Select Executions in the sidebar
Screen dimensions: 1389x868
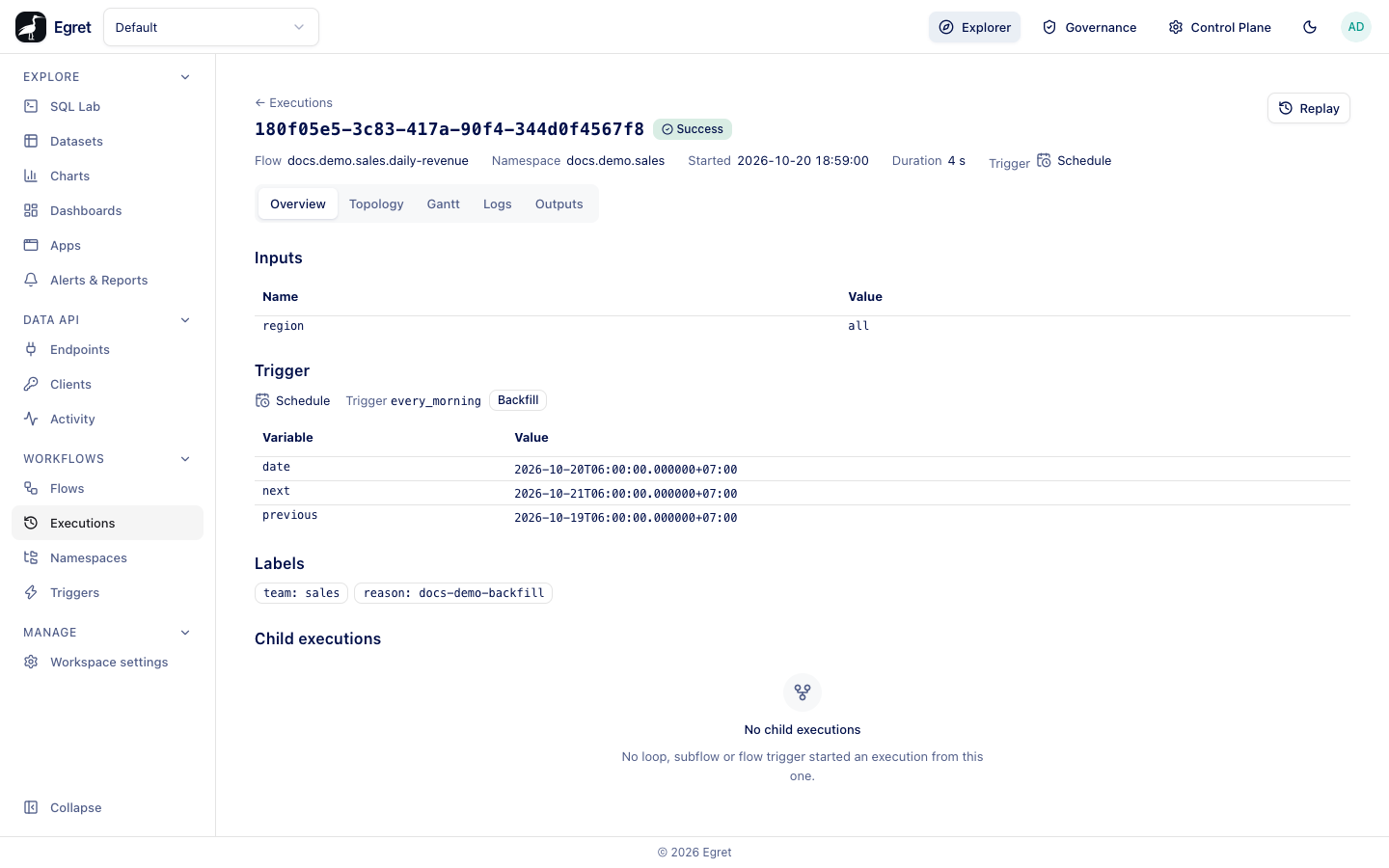[107, 523]
